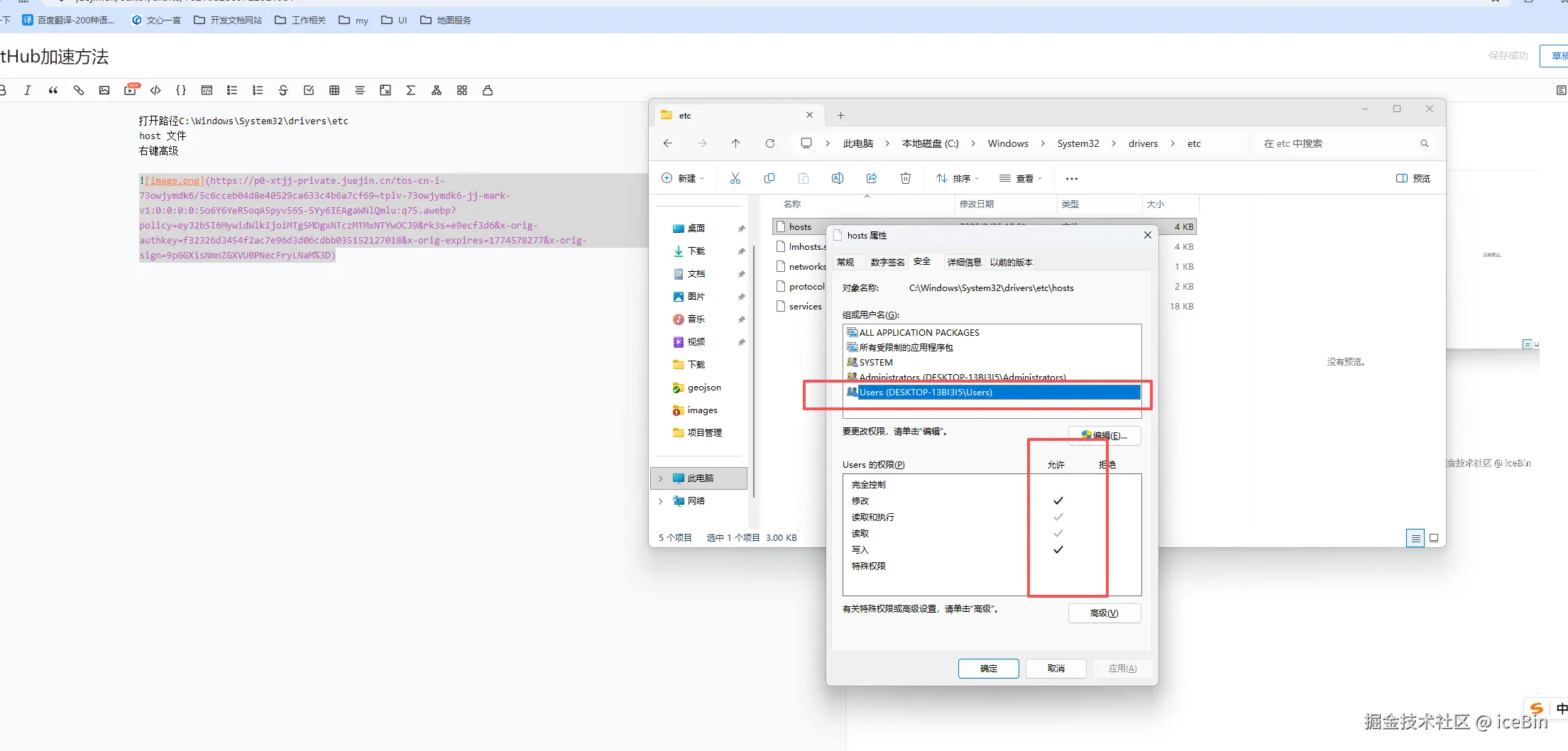Toggle the 预览 preview pane

tap(1413, 178)
